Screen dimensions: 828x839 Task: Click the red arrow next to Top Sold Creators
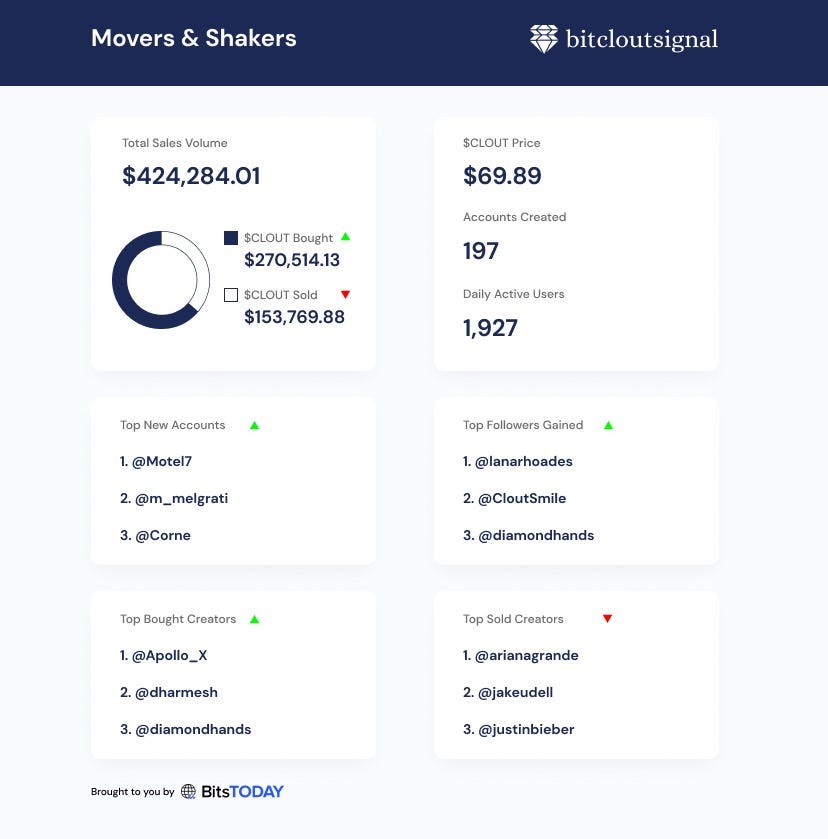click(x=607, y=619)
